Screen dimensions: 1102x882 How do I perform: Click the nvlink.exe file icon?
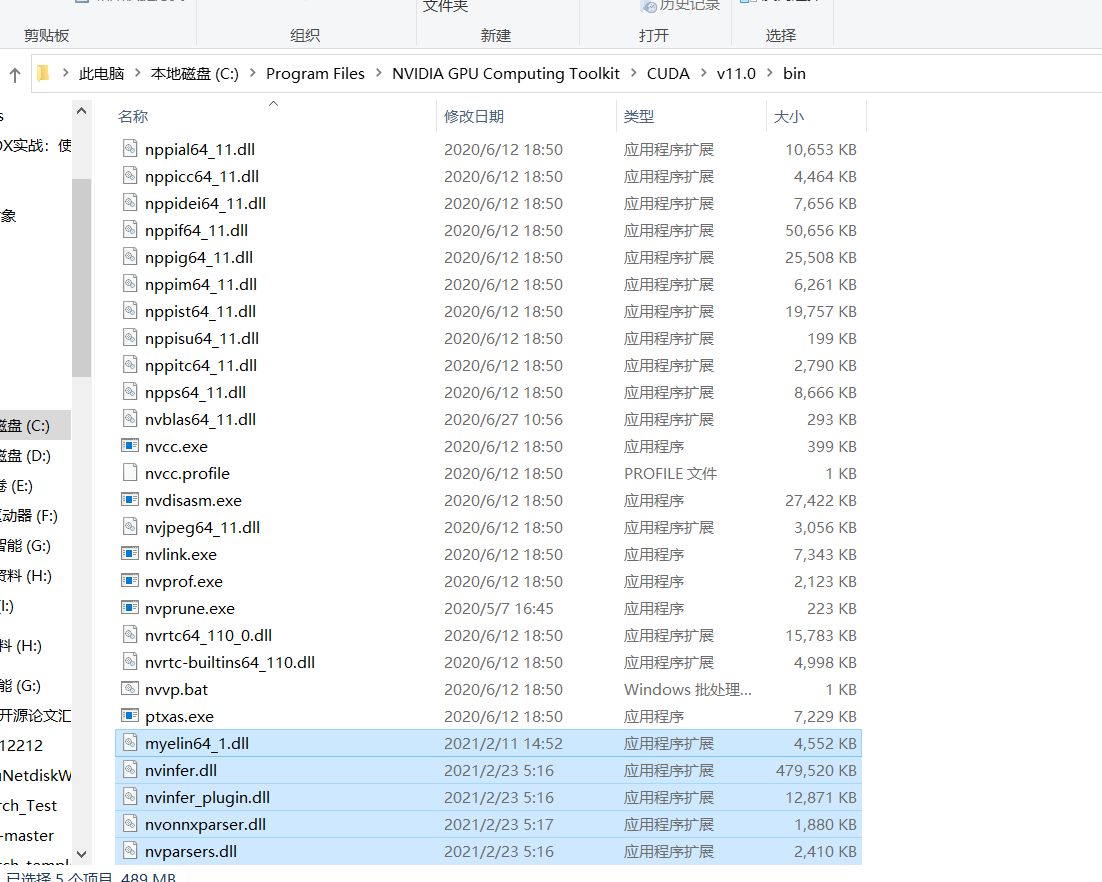pyautogui.click(x=130, y=554)
